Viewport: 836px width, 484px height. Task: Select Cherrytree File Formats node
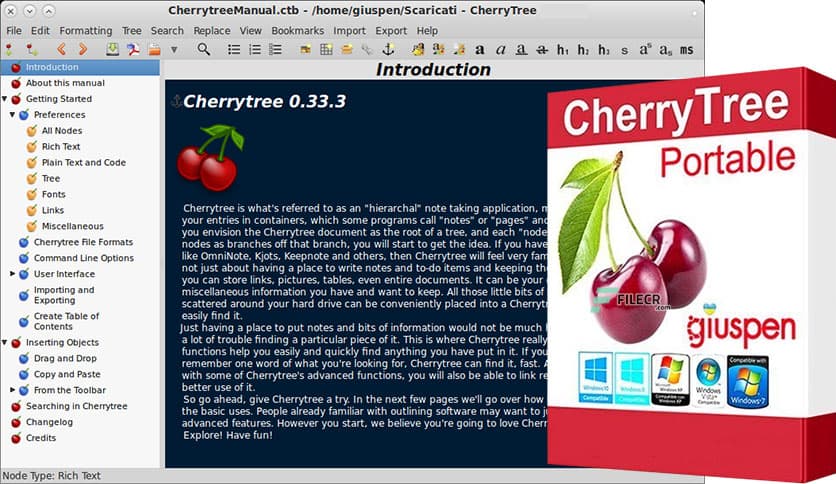(83, 242)
